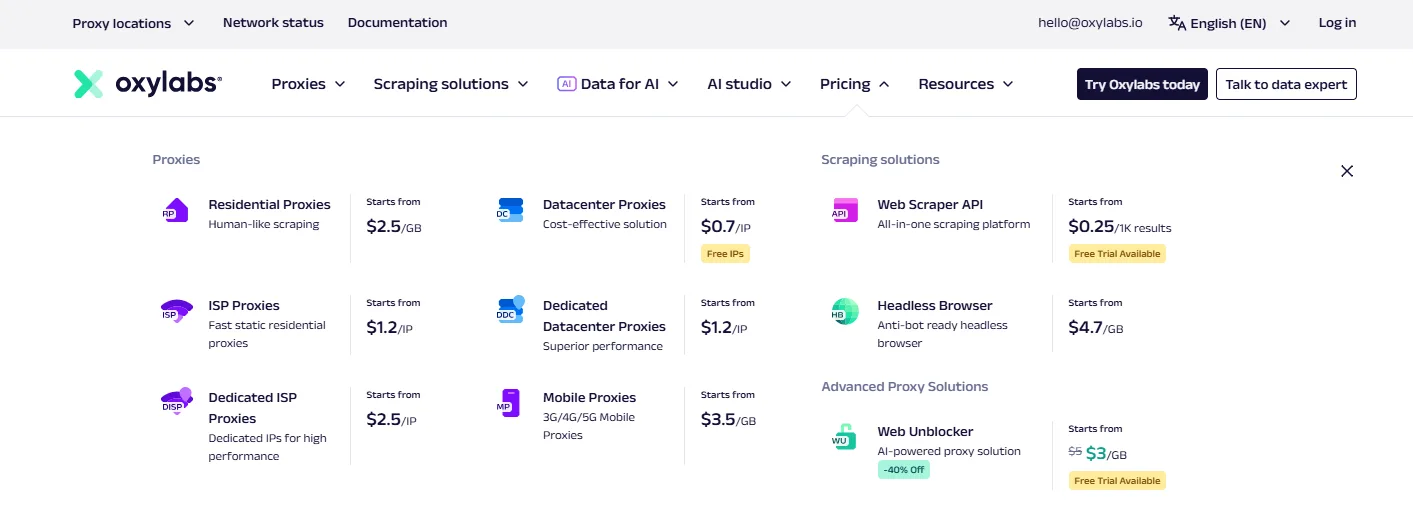Click the Dedicated ISP Proxies DISP icon
1413x522 pixels.
click(x=176, y=401)
